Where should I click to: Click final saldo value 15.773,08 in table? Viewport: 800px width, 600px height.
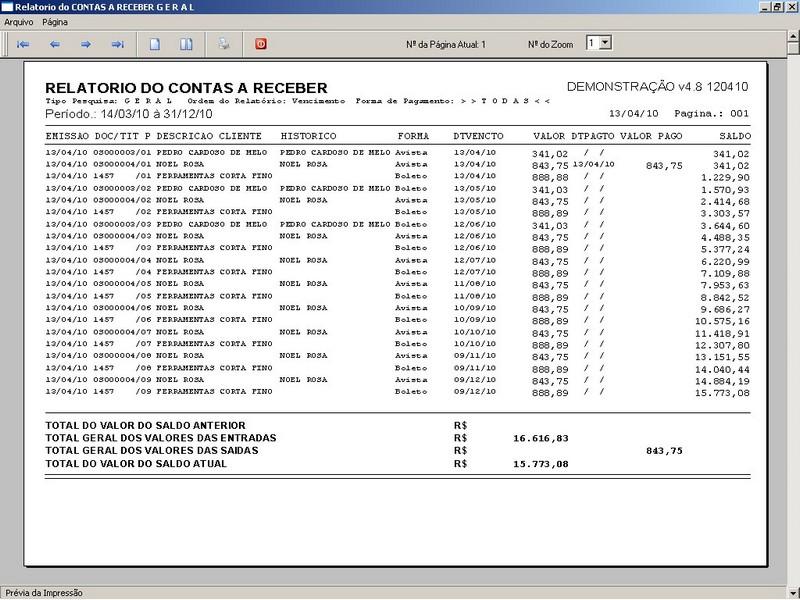722,393
